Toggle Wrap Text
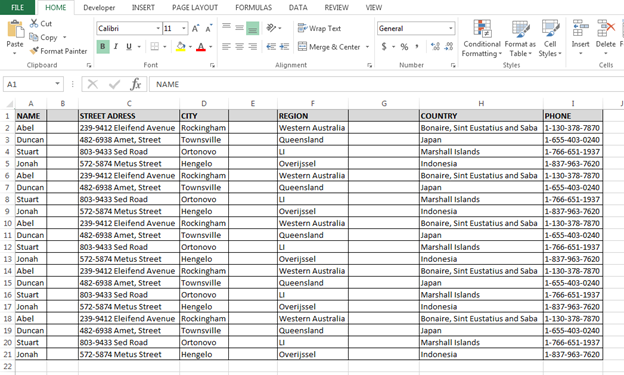The image size is (624, 375). click(320, 28)
